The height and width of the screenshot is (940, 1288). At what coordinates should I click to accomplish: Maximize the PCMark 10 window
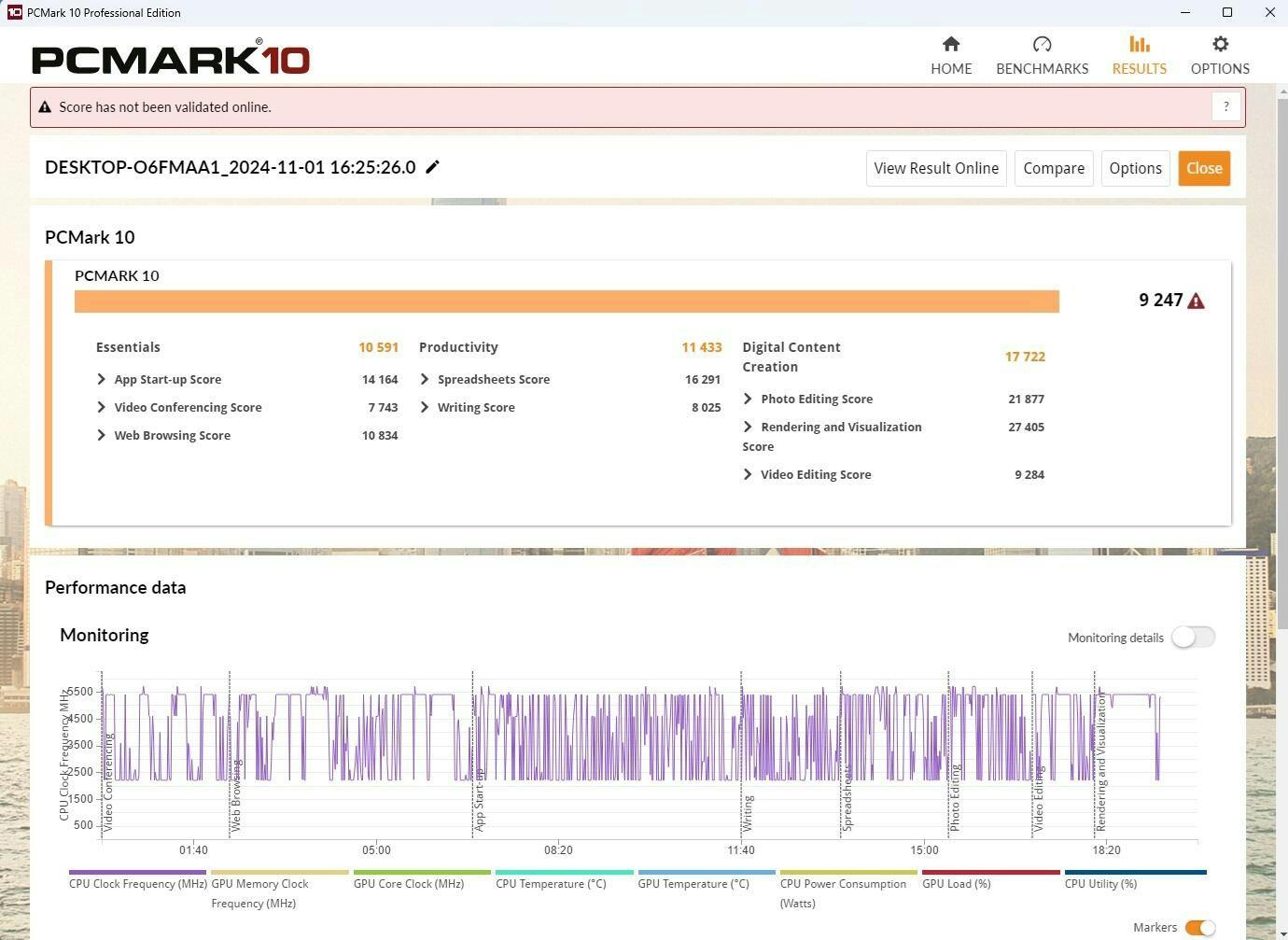point(1227,12)
